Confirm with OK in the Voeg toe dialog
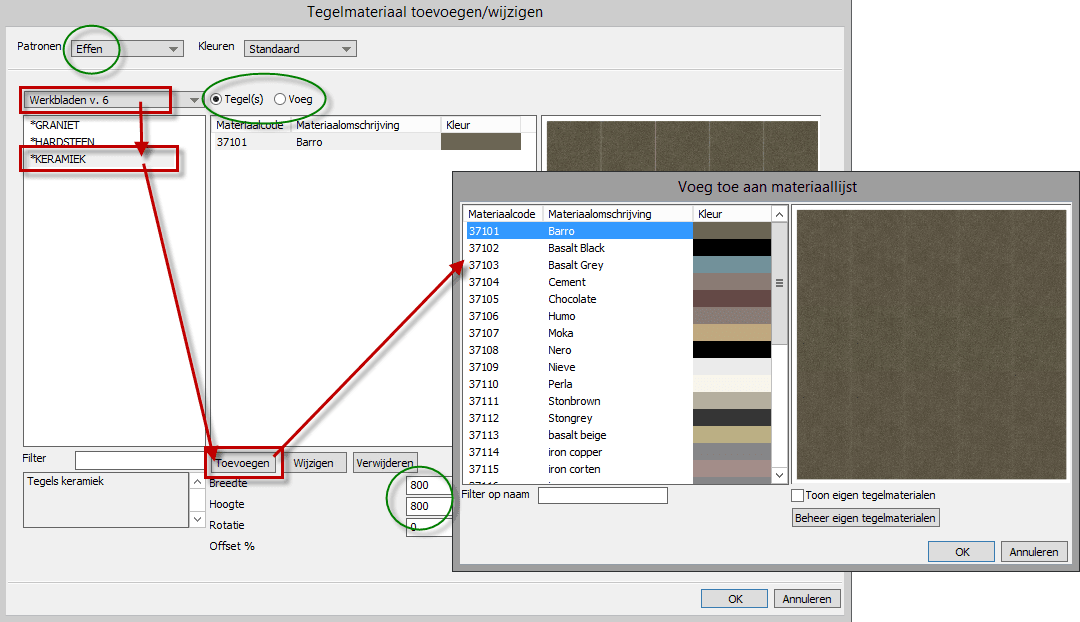The image size is (1080, 622). point(961,551)
